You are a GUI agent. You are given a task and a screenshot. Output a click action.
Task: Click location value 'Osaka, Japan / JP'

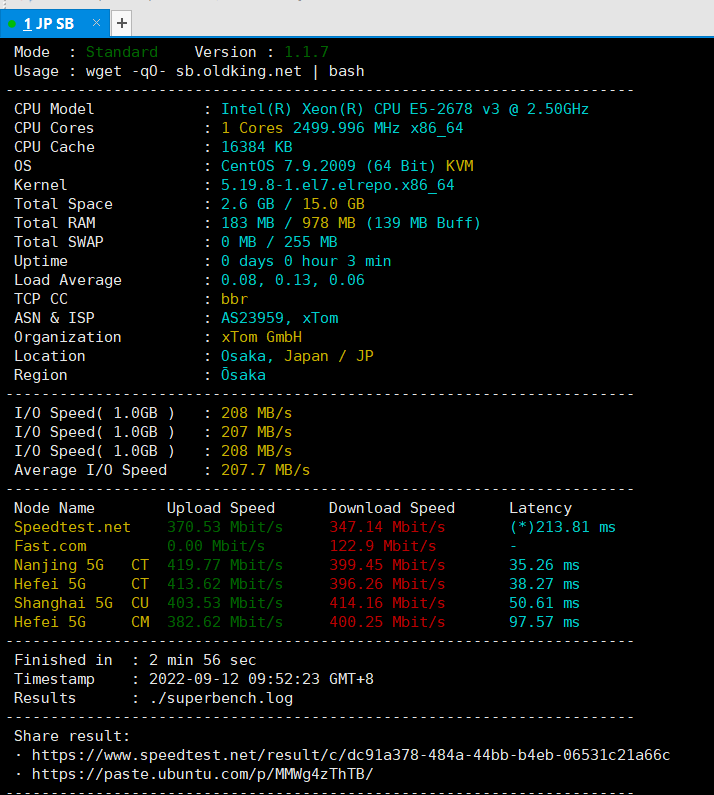tap(297, 356)
